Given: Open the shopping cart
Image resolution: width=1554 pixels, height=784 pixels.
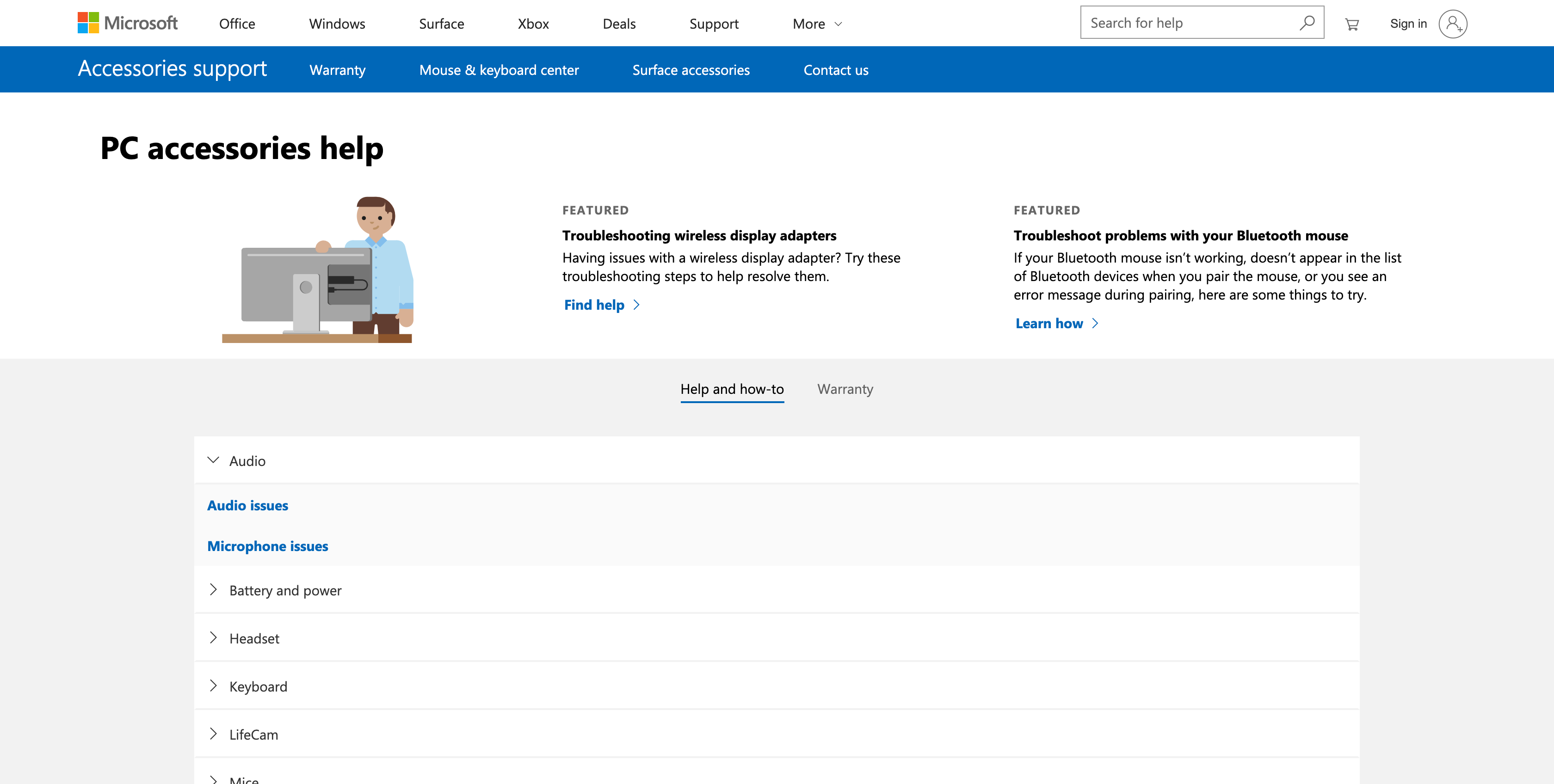Looking at the screenshot, I should pos(1352,24).
